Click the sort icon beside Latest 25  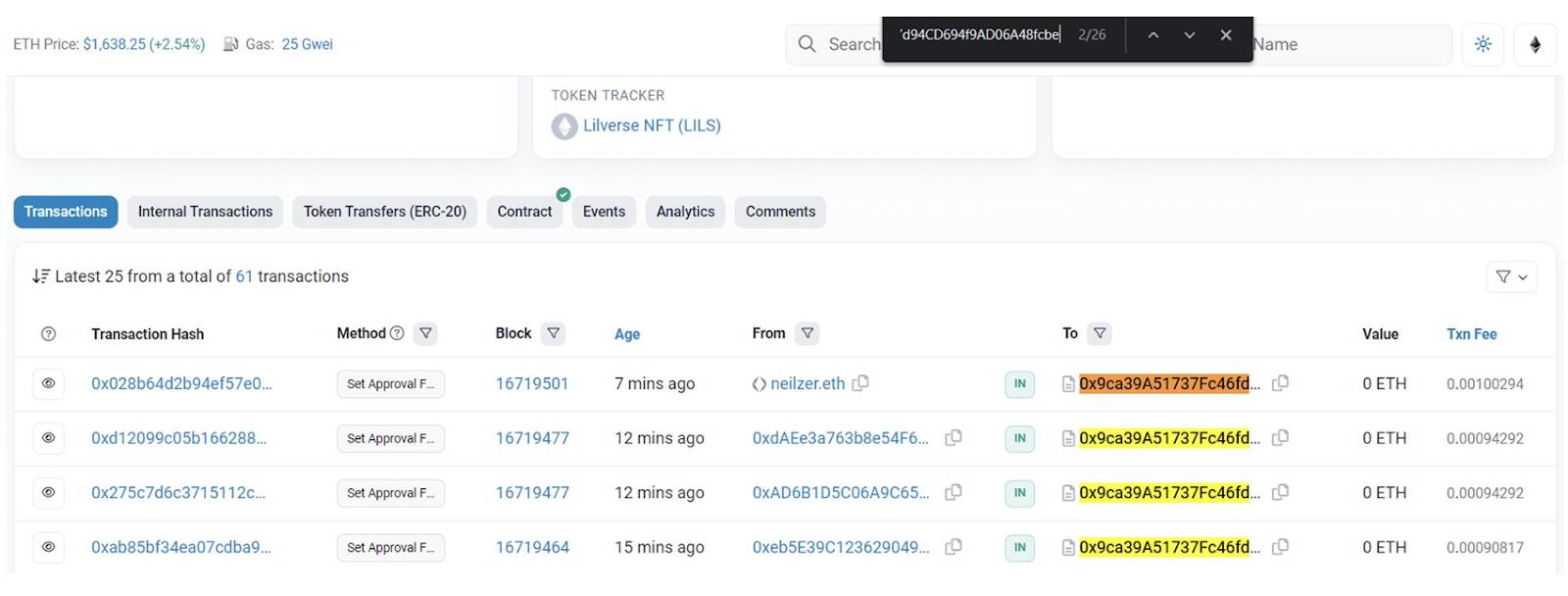40,276
